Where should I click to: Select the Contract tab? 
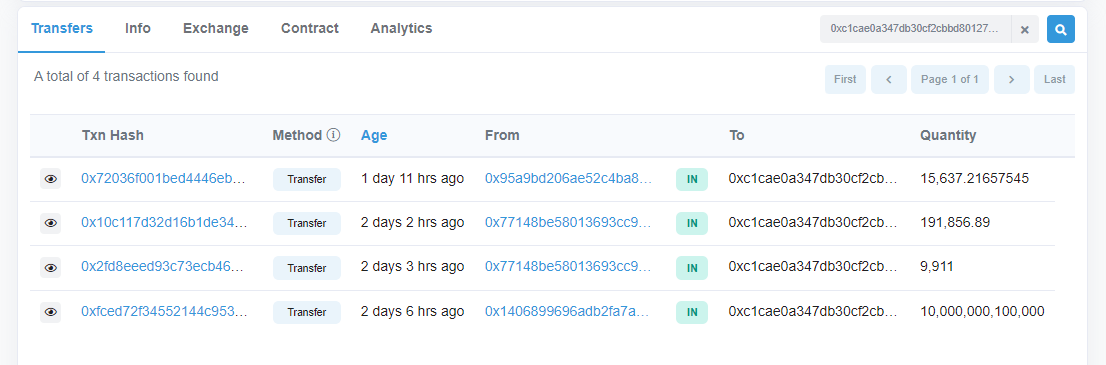(x=310, y=28)
